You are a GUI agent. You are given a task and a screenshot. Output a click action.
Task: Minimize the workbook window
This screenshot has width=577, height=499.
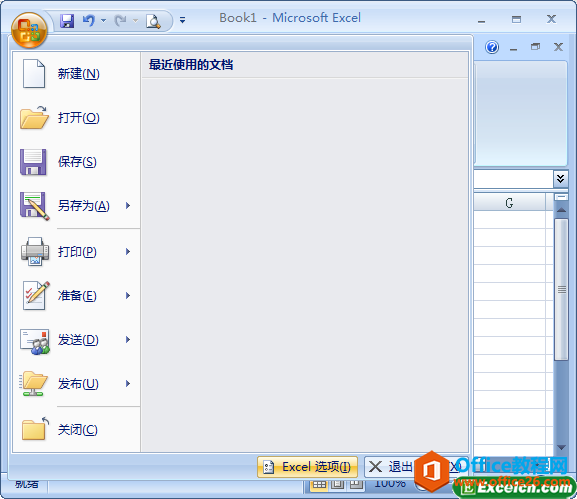pos(513,48)
